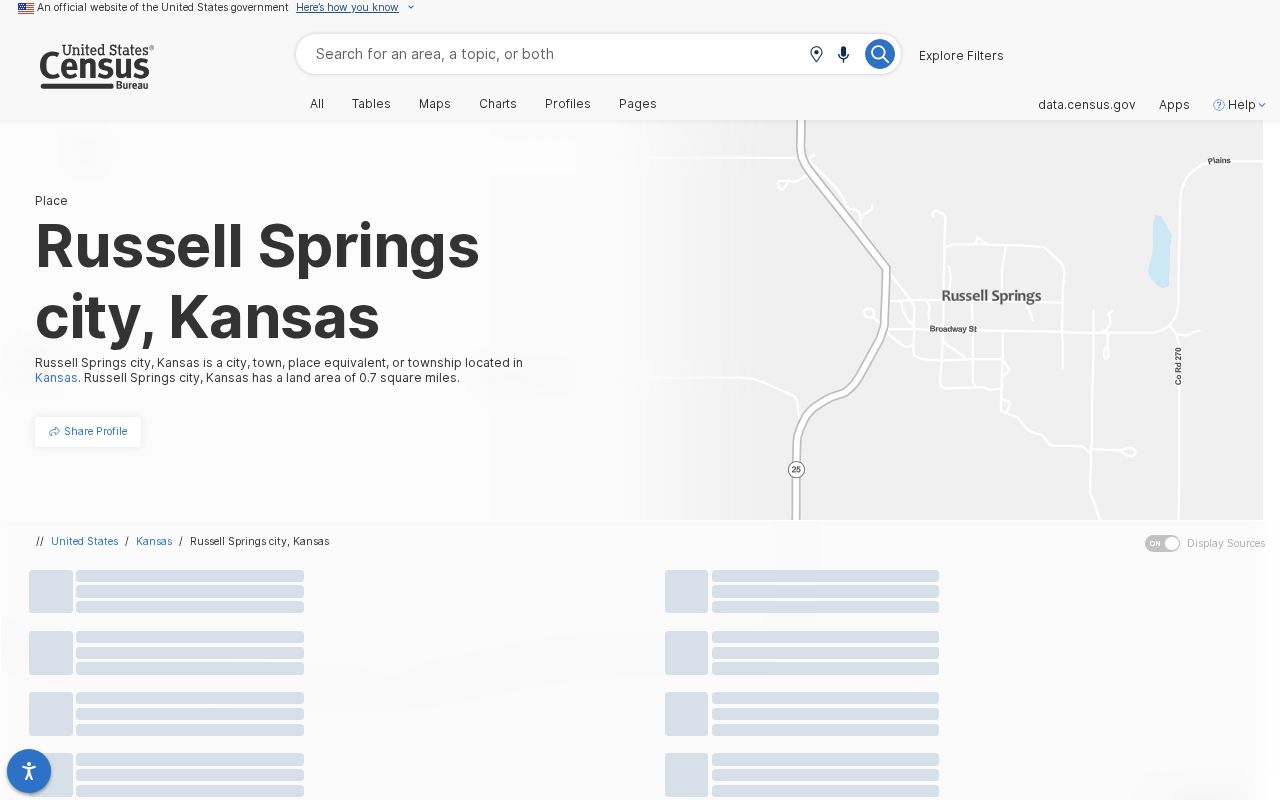
Task: Click the Kansas link in the description
Action: click(x=56, y=378)
